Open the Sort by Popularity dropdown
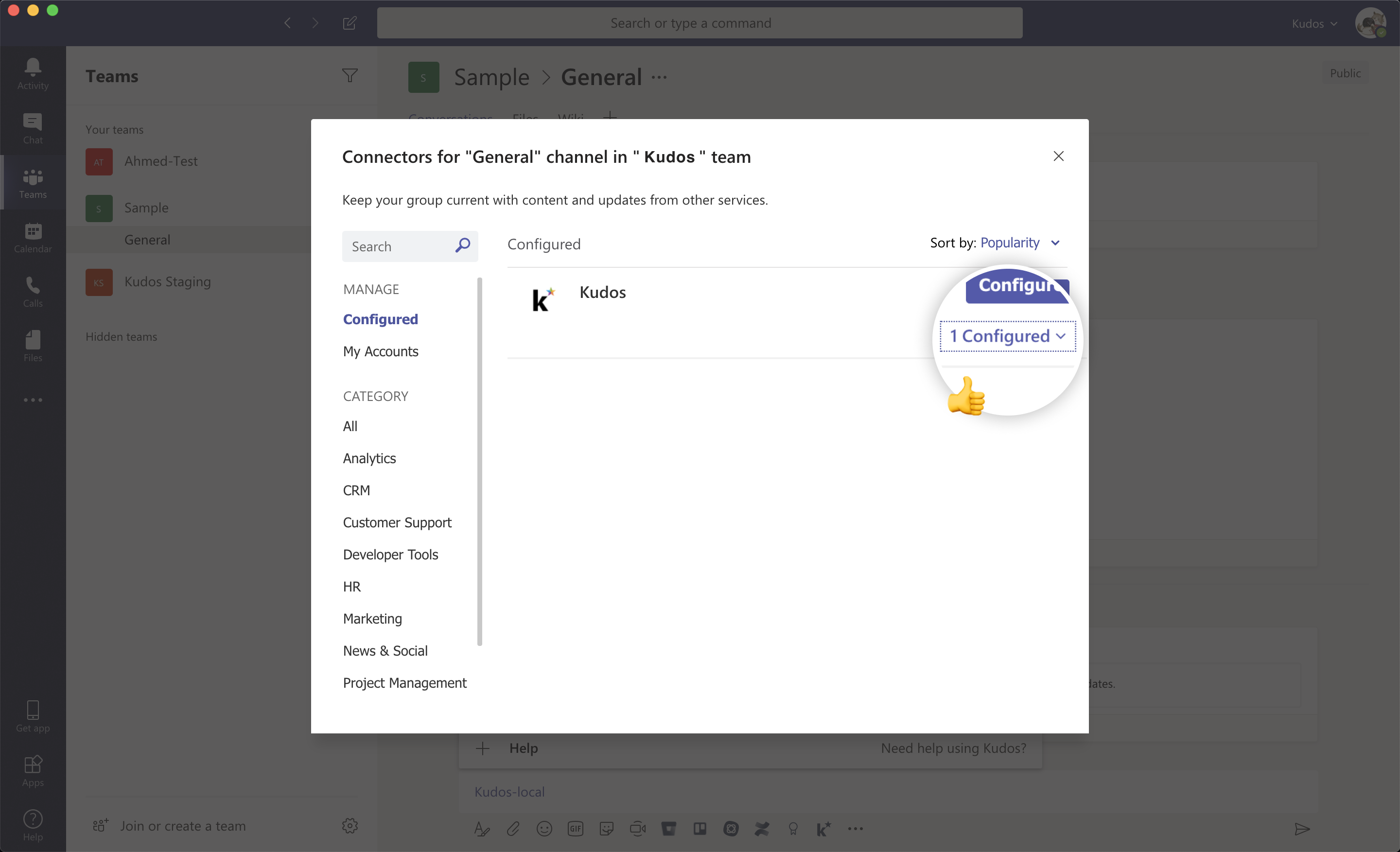Image resolution: width=1400 pixels, height=852 pixels. click(1020, 243)
